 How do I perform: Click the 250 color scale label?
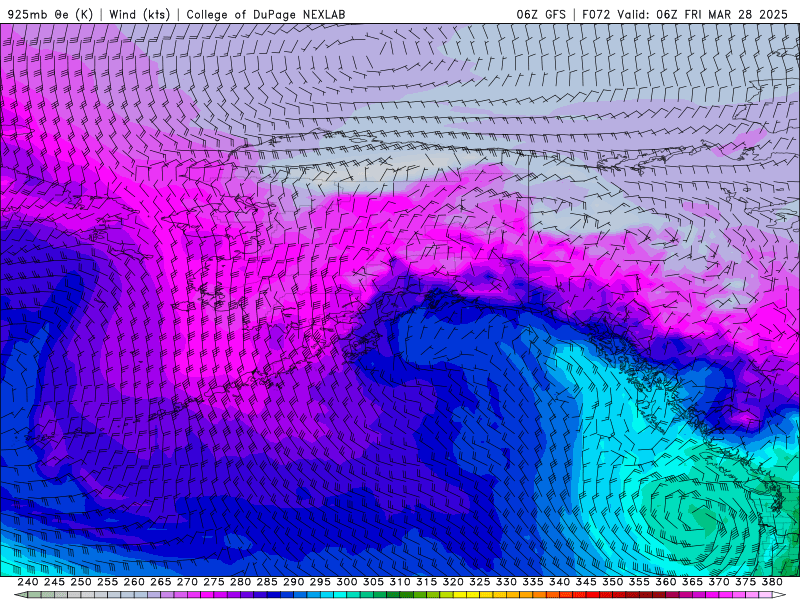81,582
